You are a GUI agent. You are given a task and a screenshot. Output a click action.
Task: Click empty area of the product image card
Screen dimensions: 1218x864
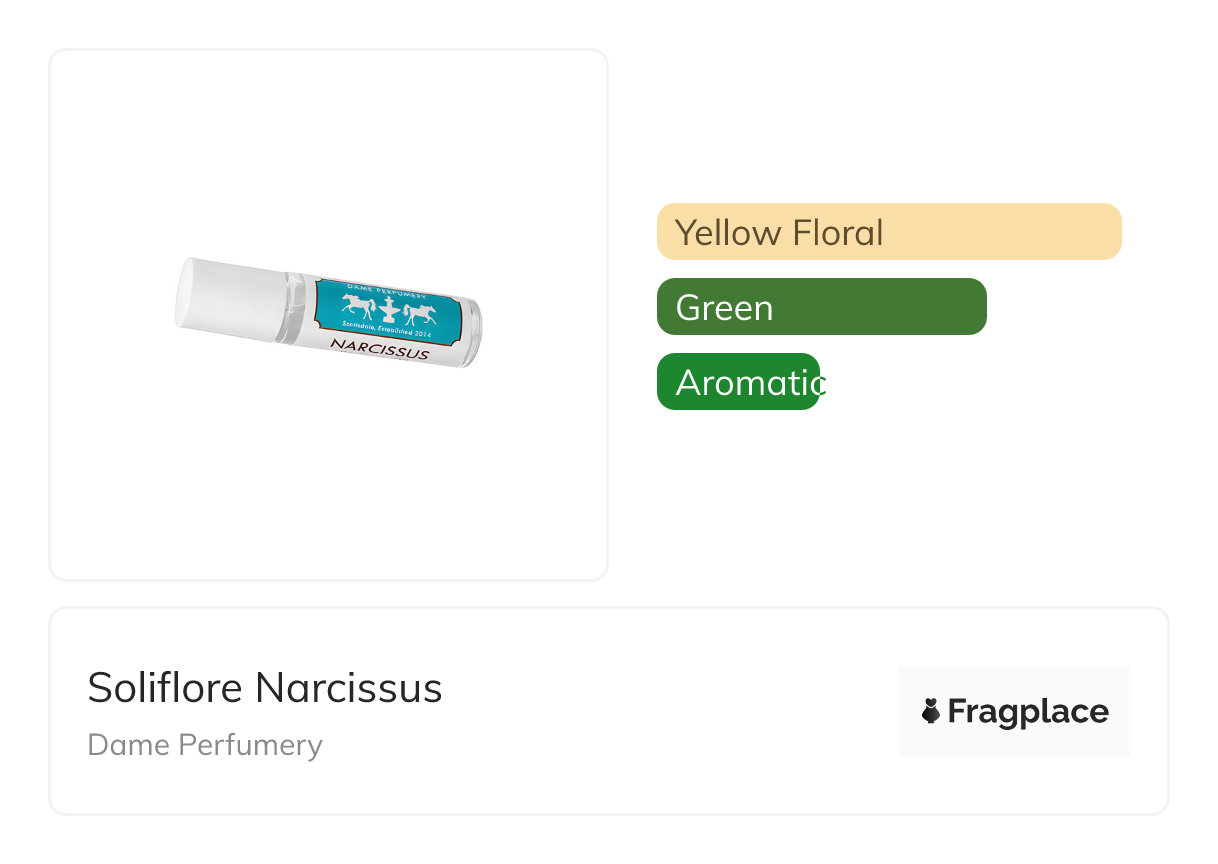coord(328,480)
